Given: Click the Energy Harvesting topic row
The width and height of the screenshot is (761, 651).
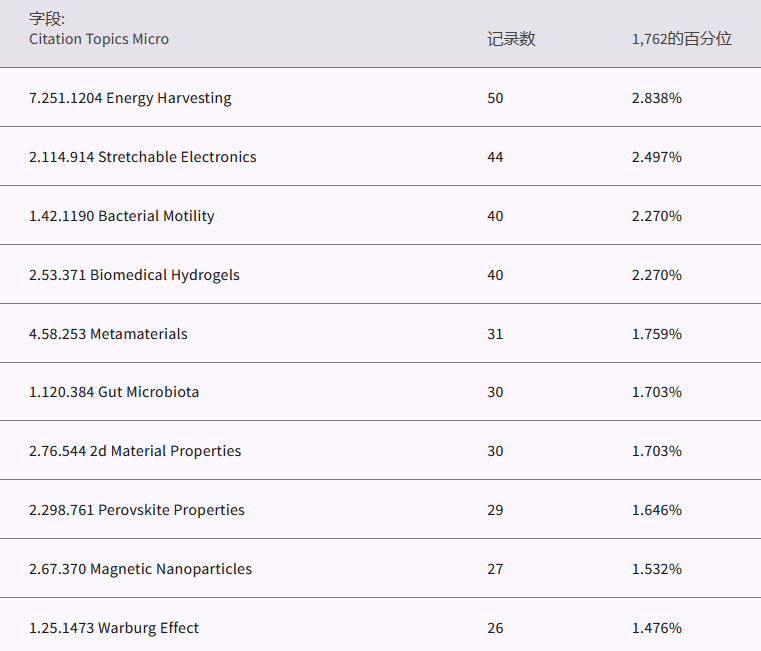Looking at the screenshot, I should pos(130,98).
